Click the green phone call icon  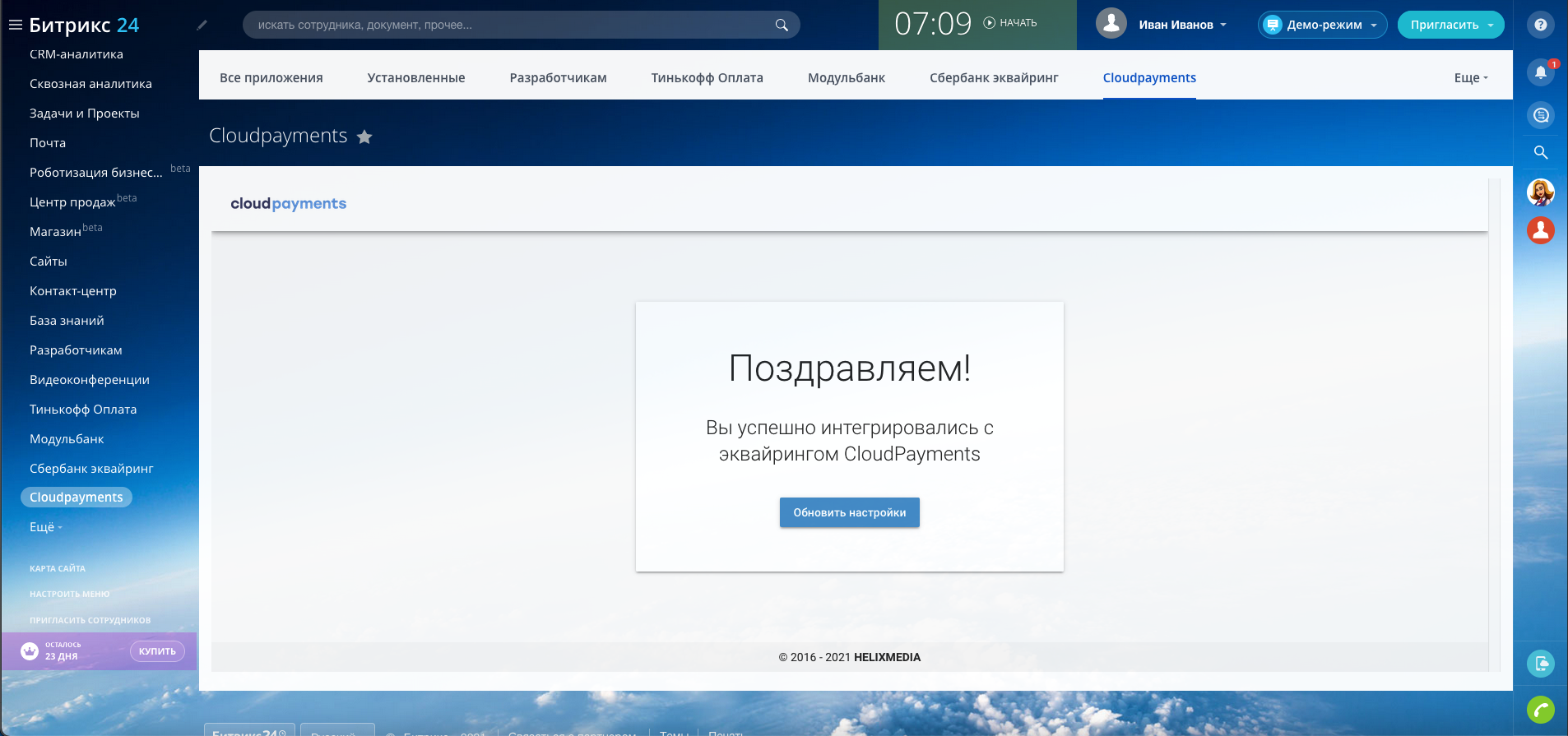click(x=1541, y=710)
